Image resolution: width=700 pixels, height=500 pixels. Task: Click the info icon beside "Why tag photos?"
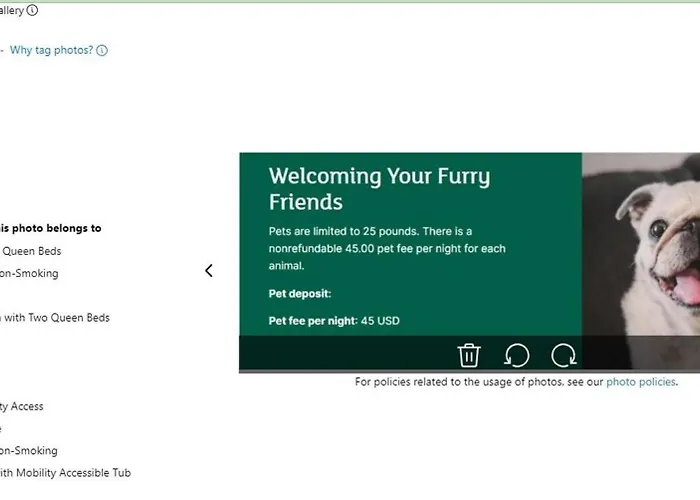click(102, 51)
